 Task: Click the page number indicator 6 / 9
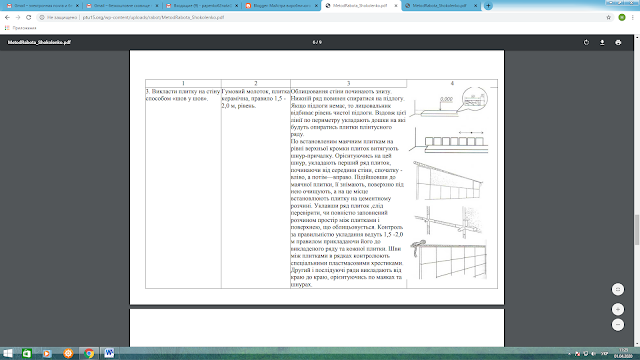[317, 42]
